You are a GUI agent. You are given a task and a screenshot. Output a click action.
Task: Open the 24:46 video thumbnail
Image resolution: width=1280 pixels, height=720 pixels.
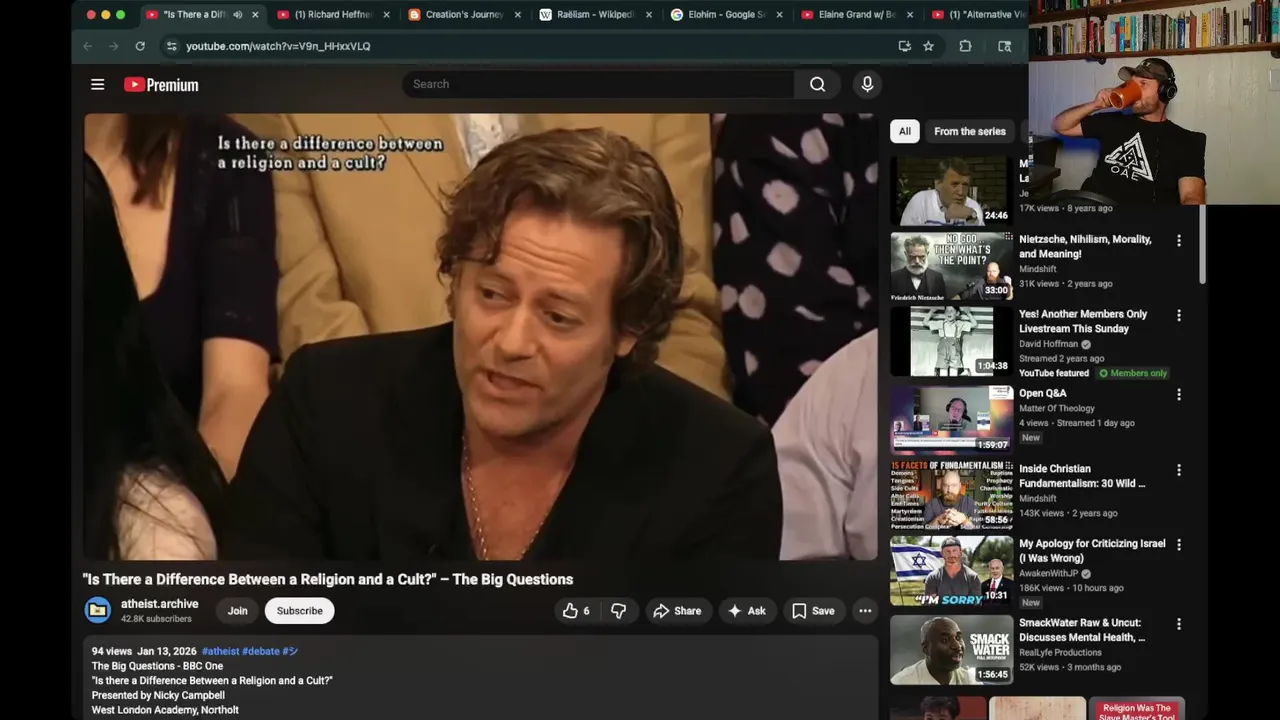(952, 190)
